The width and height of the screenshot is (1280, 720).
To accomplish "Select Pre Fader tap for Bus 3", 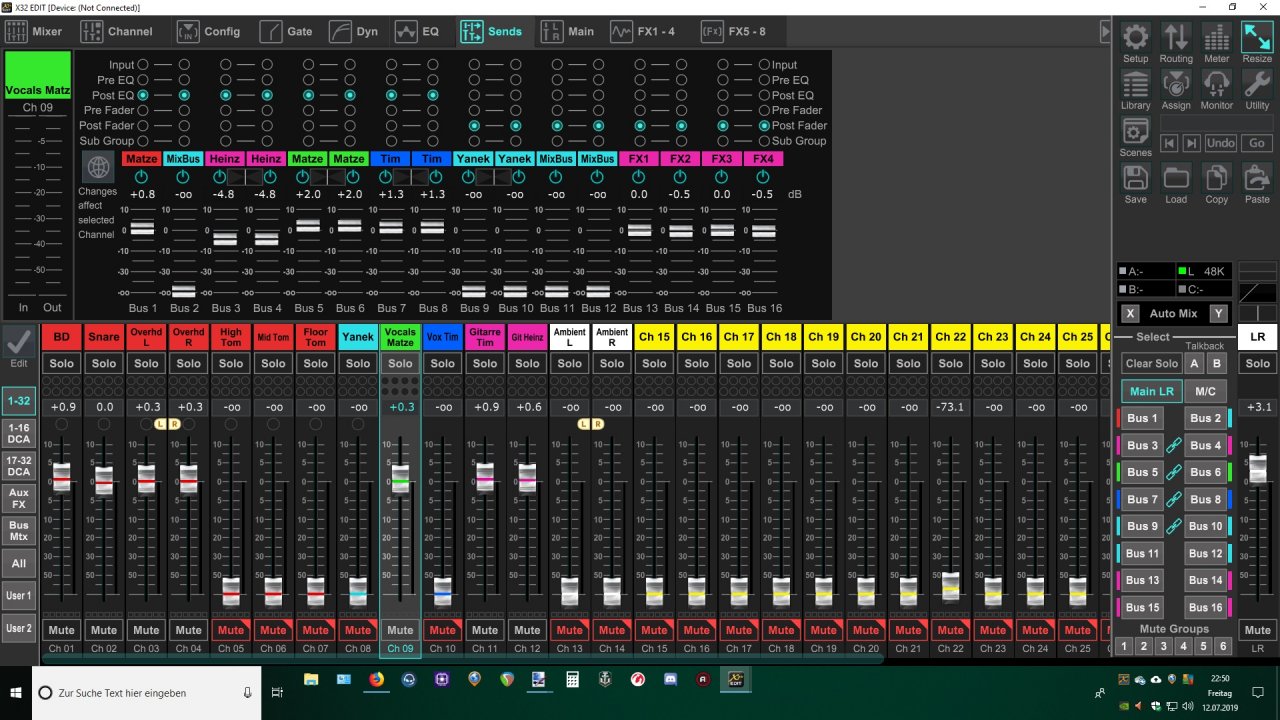I will 226,110.
